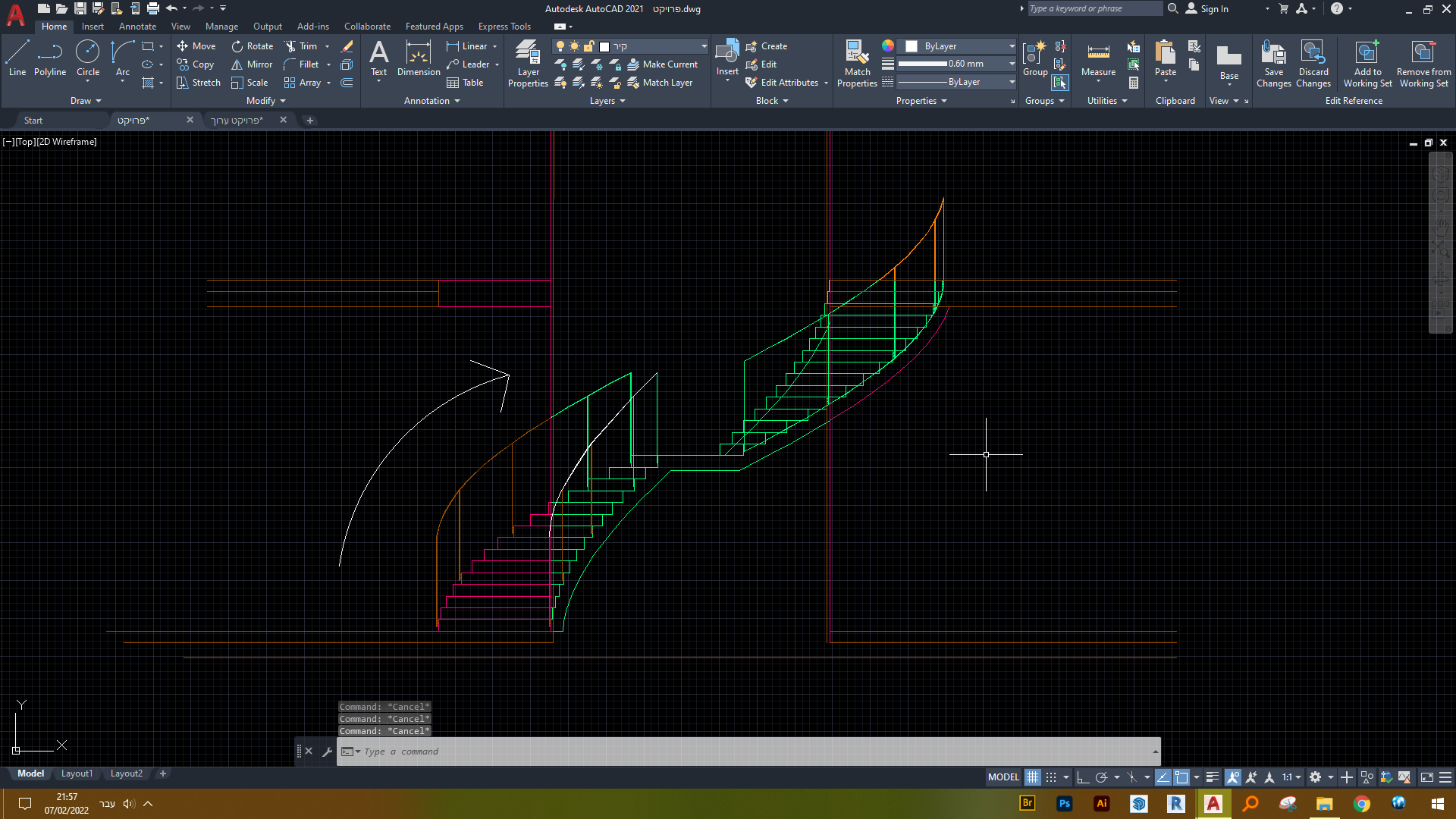Click the Mirror button

coord(252,64)
